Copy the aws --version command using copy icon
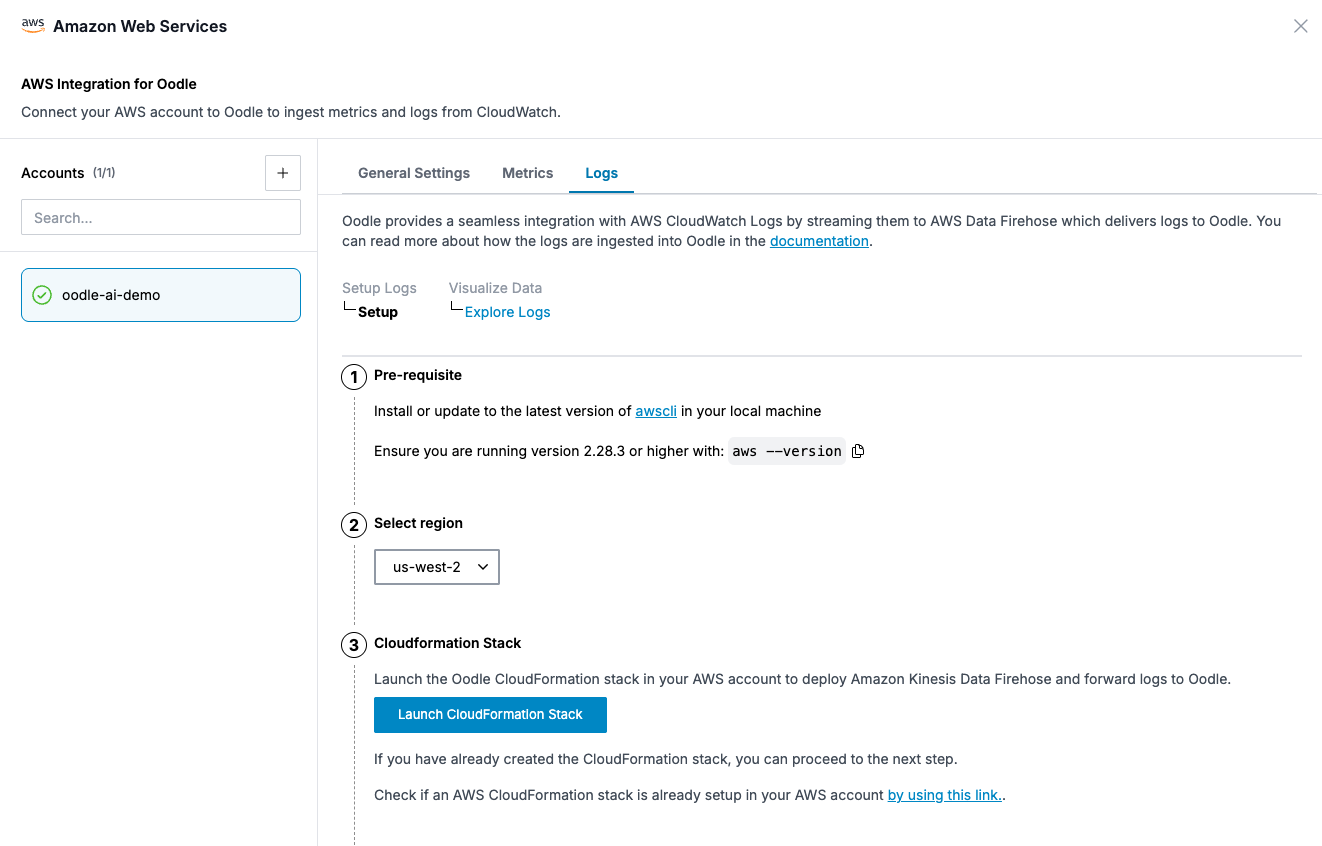Image resolution: width=1322 pixels, height=846 pixels. (x=858, y=451)
